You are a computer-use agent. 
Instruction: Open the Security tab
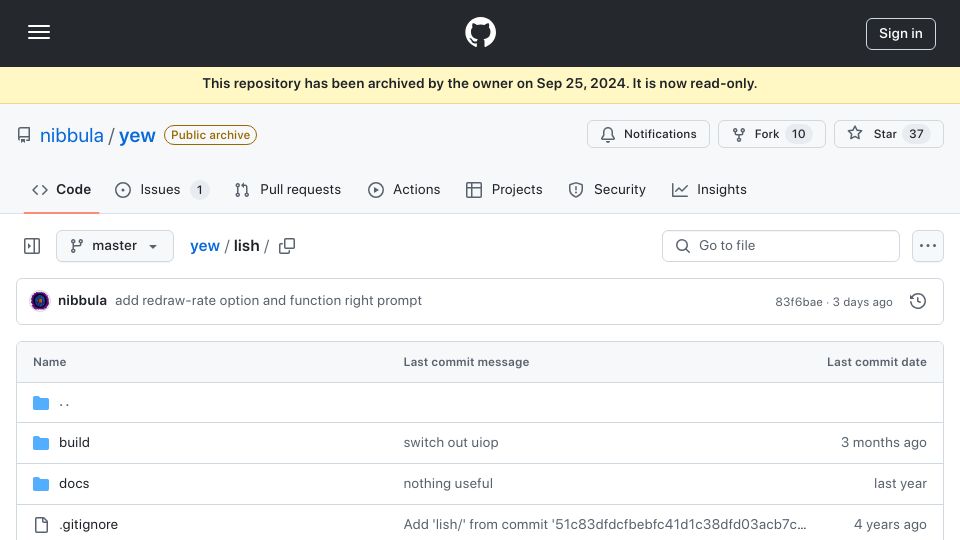click(x=607, y=190)
